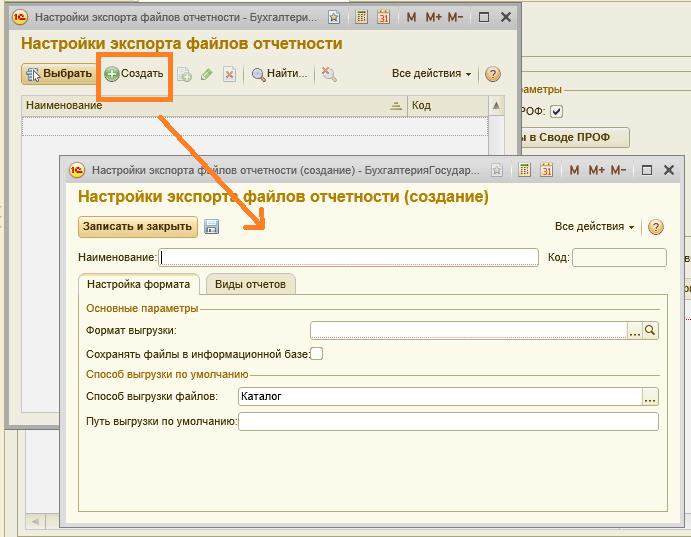
Task: Copy the item using the list toolbar icon
Action: tap(184, 74)
